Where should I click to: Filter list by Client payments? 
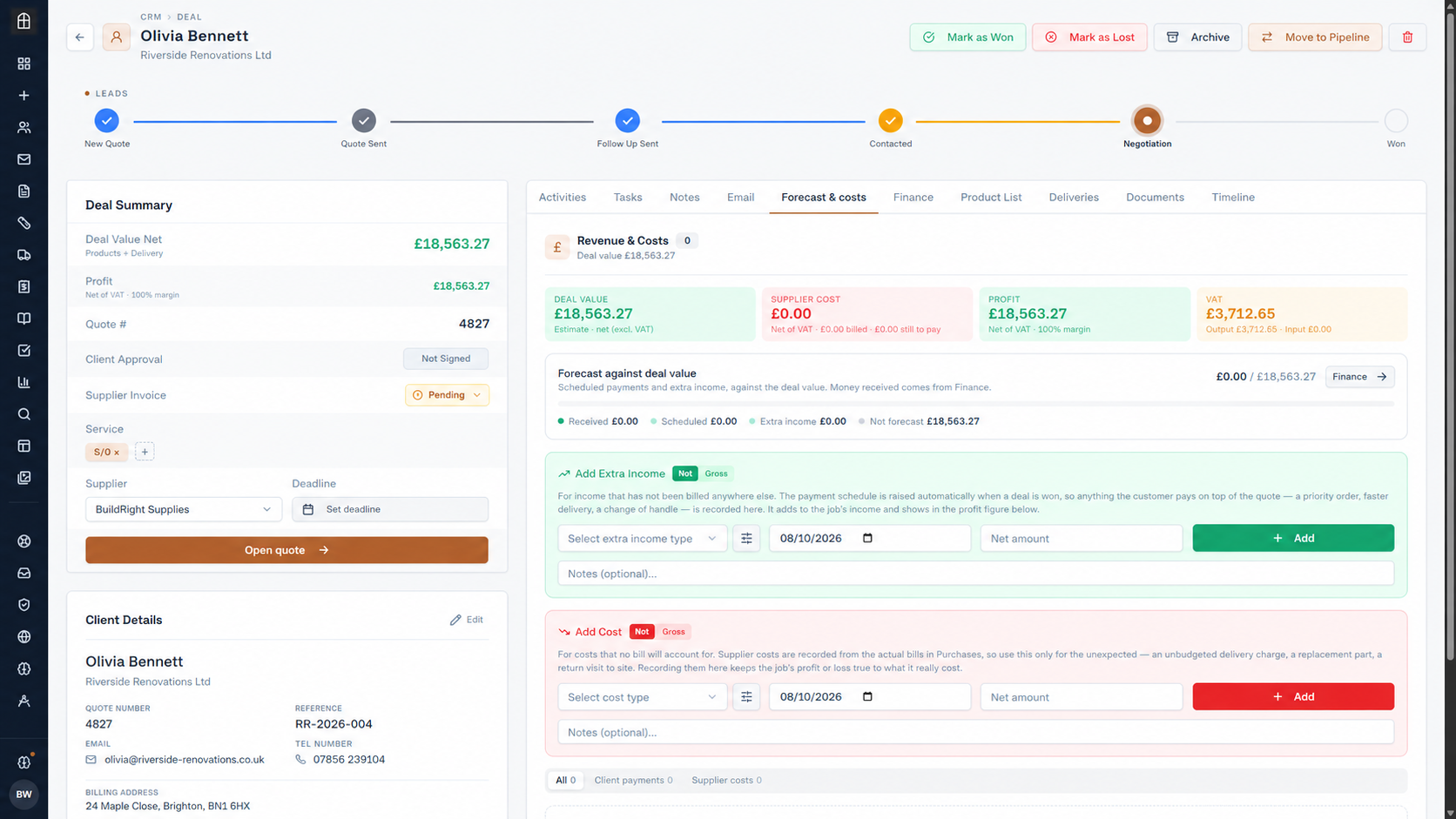(633, 780)
